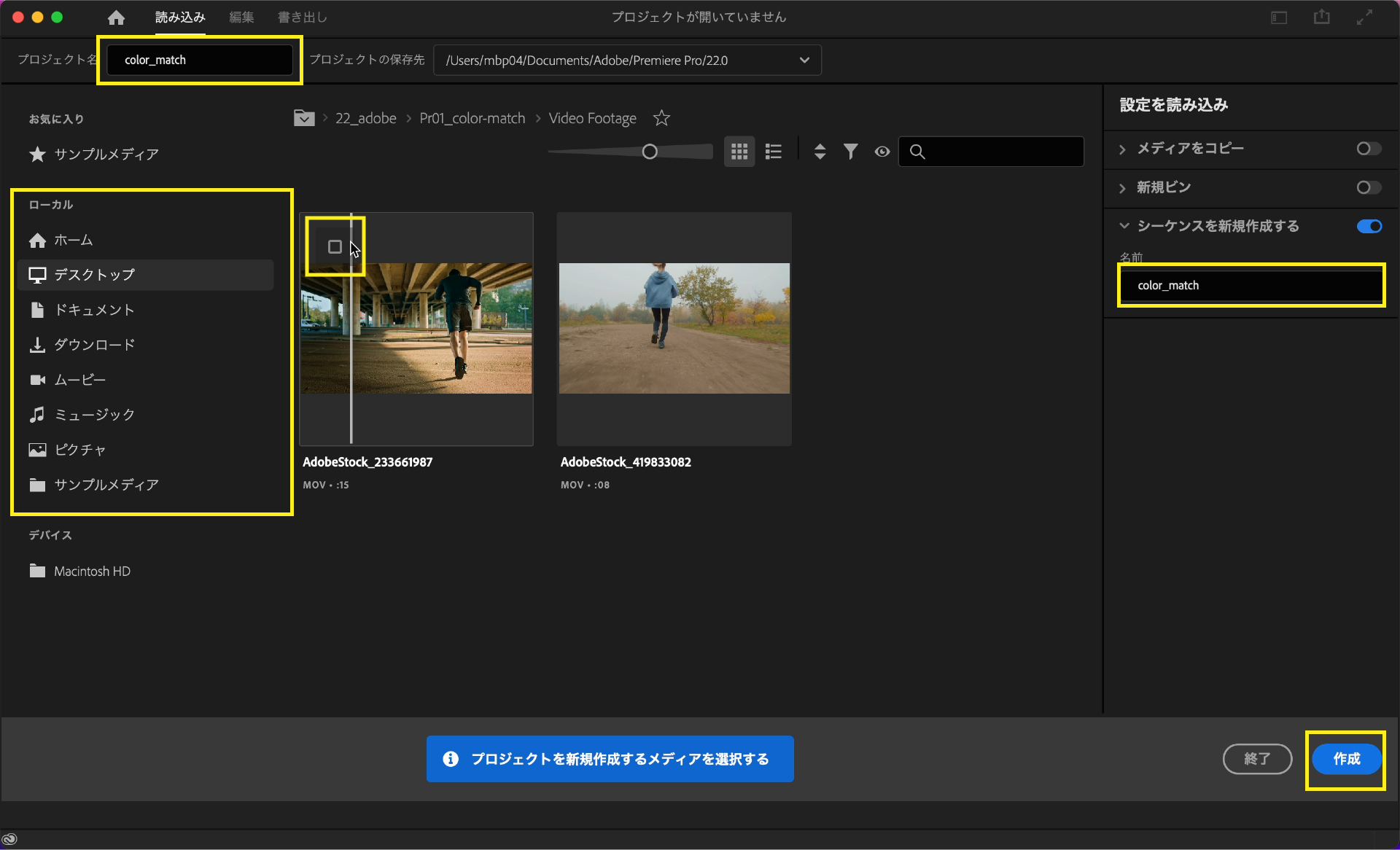Turn off シーケンスを新規作成する toggle
Viewport: 1400px width, 850px height.
(x=1368, y=226)
